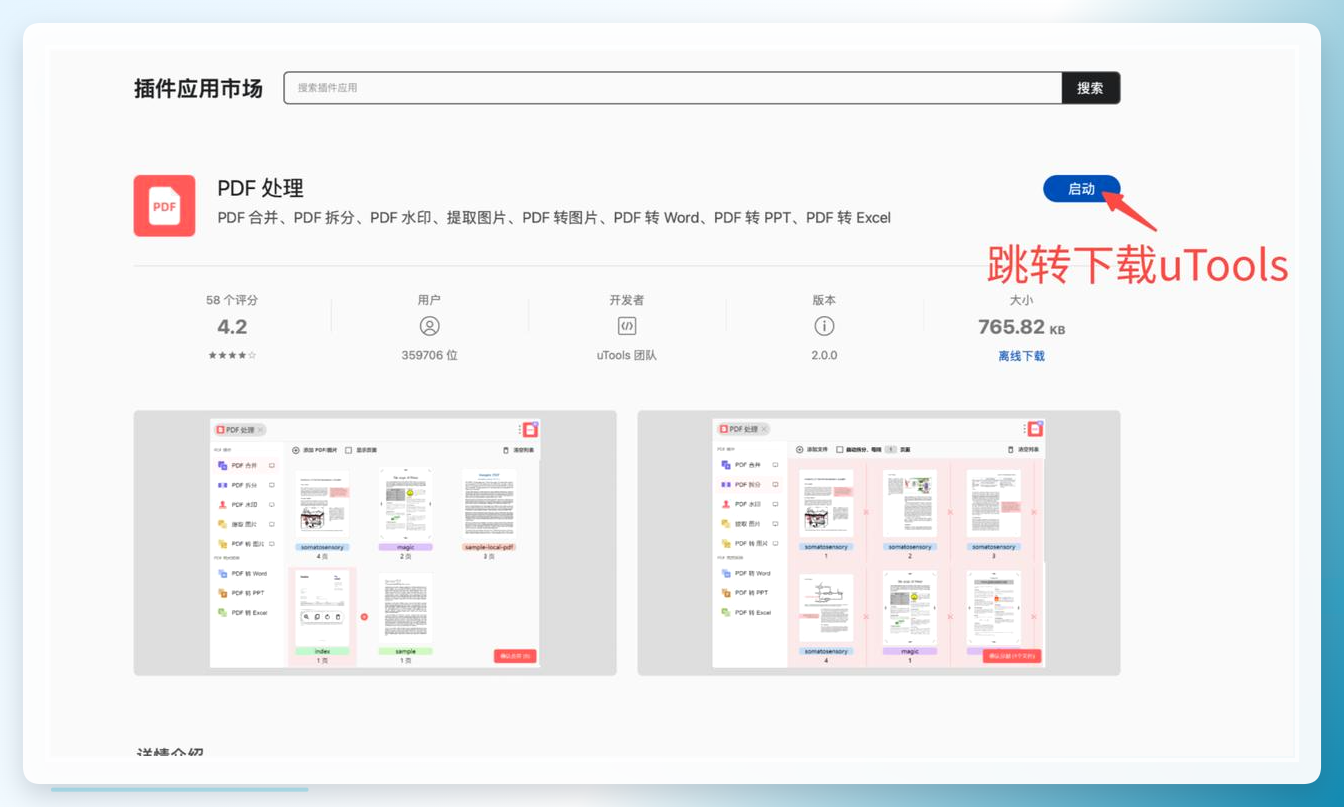Image resolution: width=1344 pixels, height=807 pixels.
Task: Click the red PDF 处理 app icon
Action: click(164, 206)
